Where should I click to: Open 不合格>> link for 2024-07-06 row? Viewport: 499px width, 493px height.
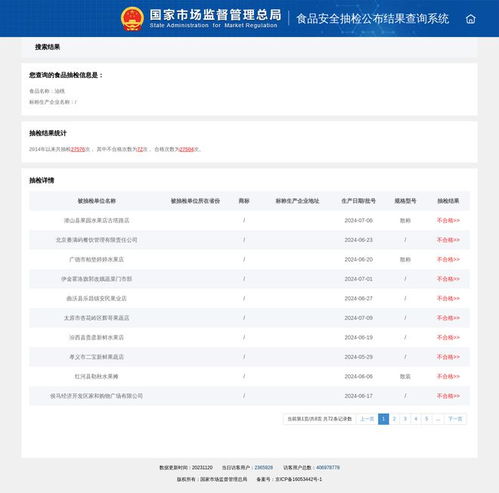448,220
